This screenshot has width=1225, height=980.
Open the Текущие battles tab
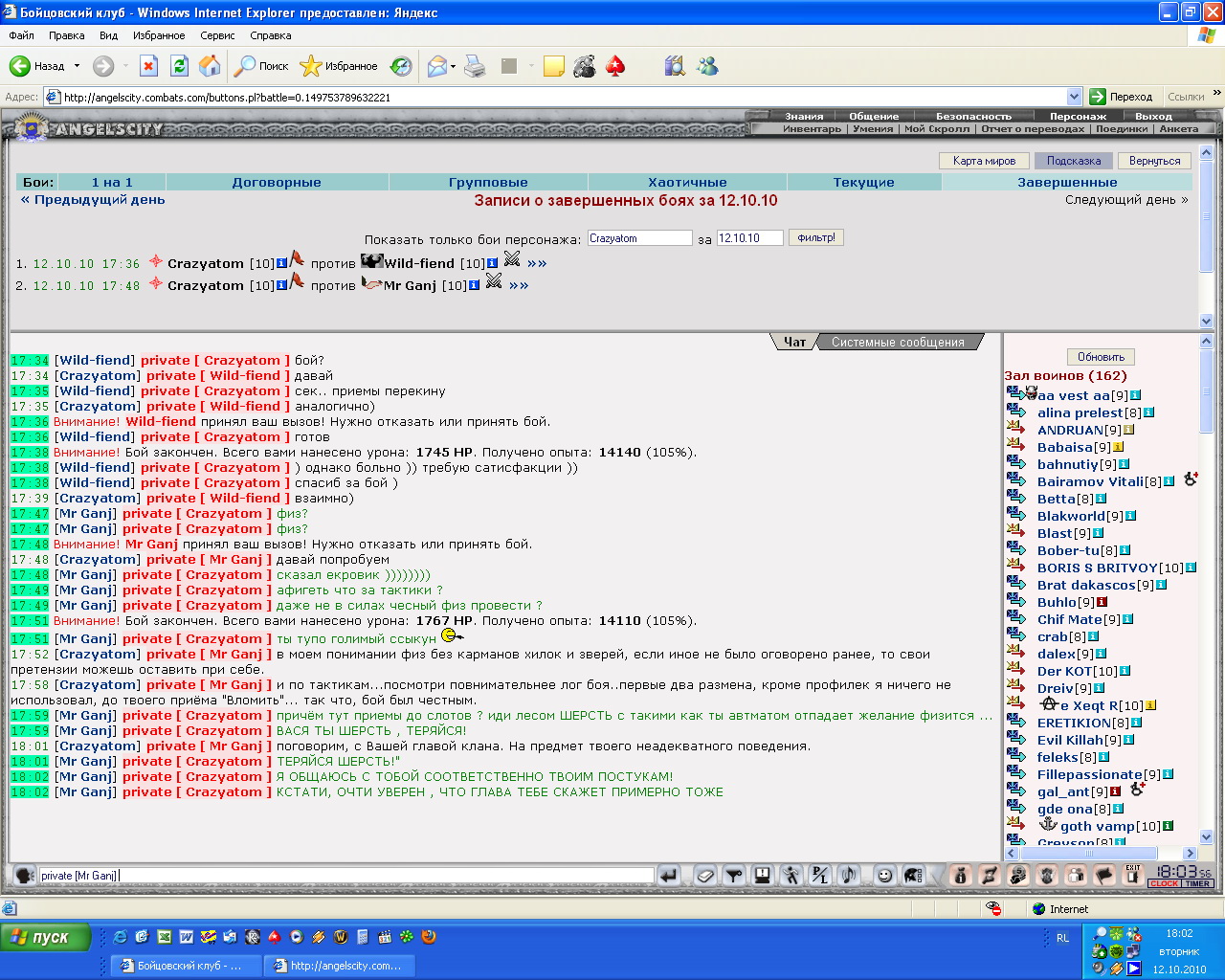coord(864,182)
